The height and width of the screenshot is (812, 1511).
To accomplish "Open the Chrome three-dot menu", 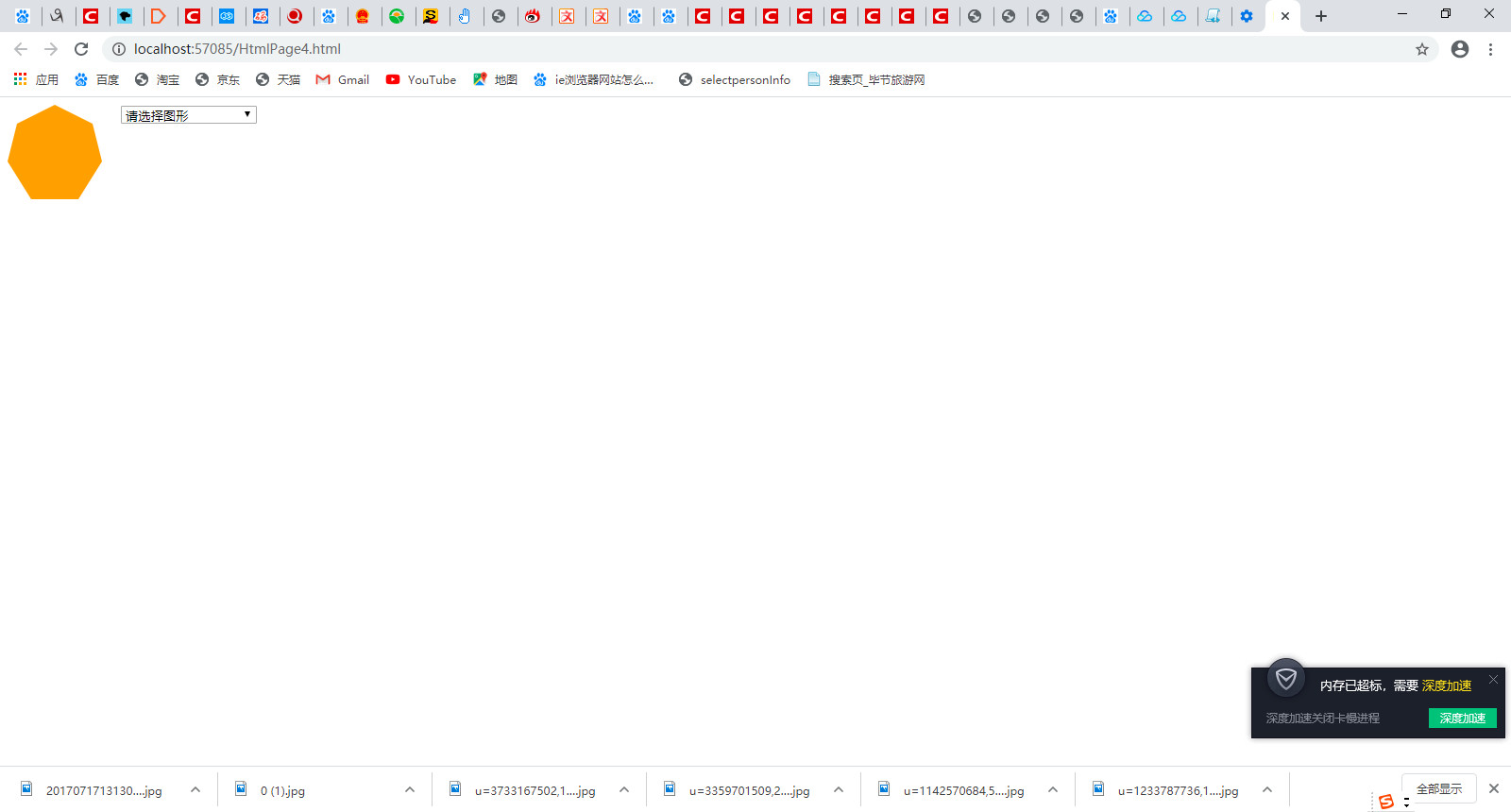I will [1490, 49].
